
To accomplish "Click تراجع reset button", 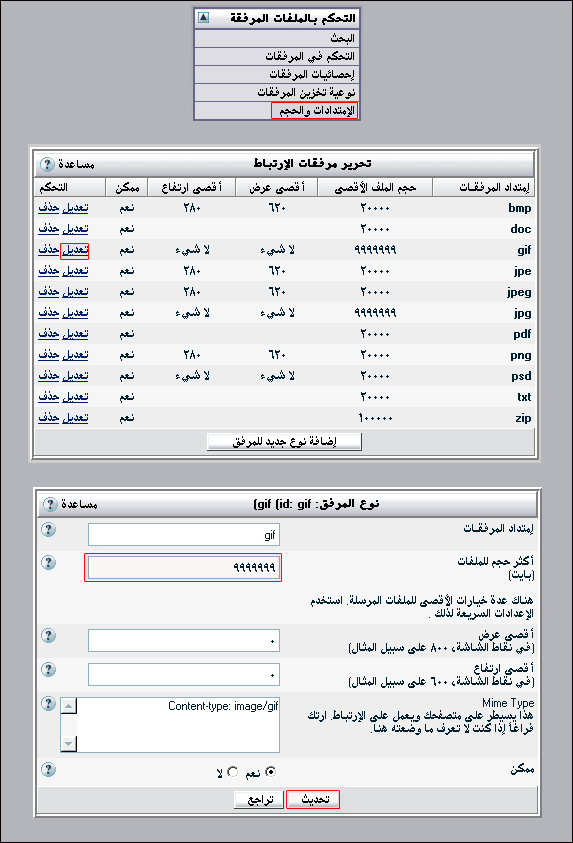I will coord(259,799).
